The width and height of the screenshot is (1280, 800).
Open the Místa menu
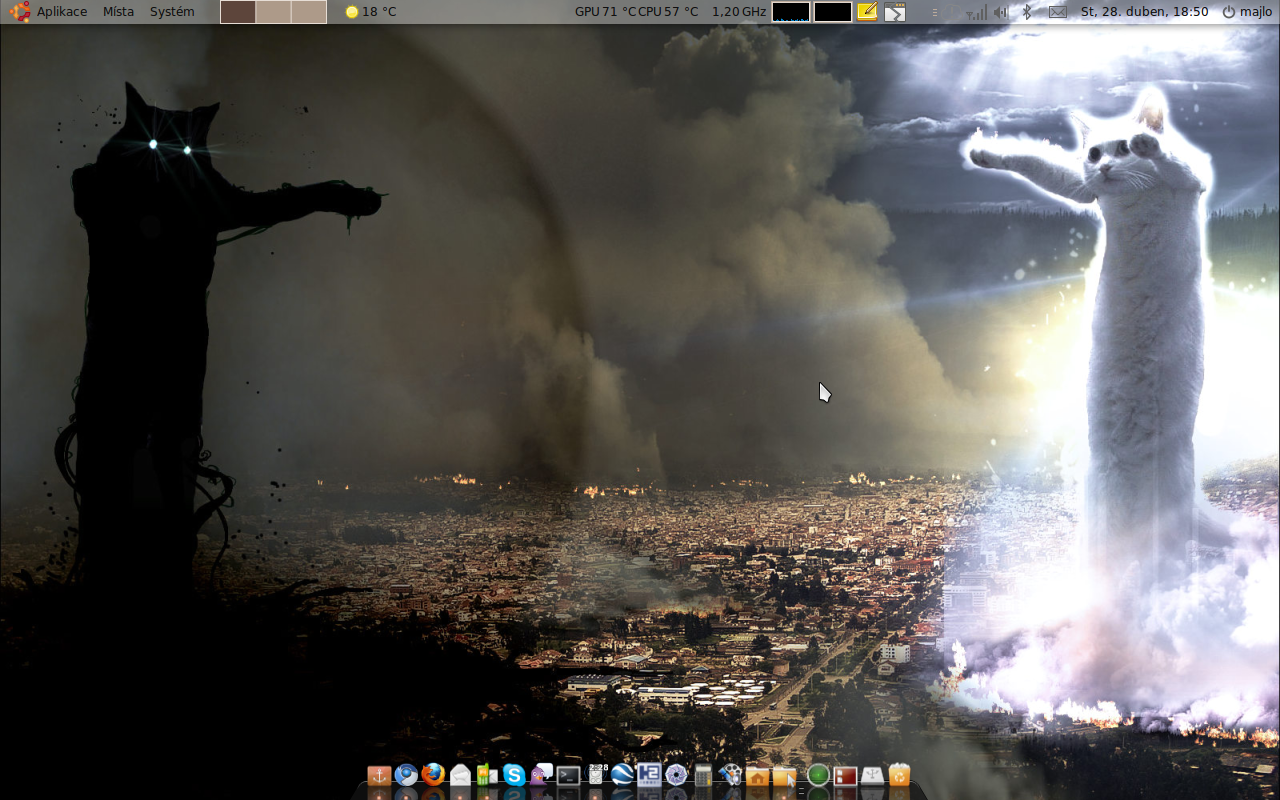(118, 12)
